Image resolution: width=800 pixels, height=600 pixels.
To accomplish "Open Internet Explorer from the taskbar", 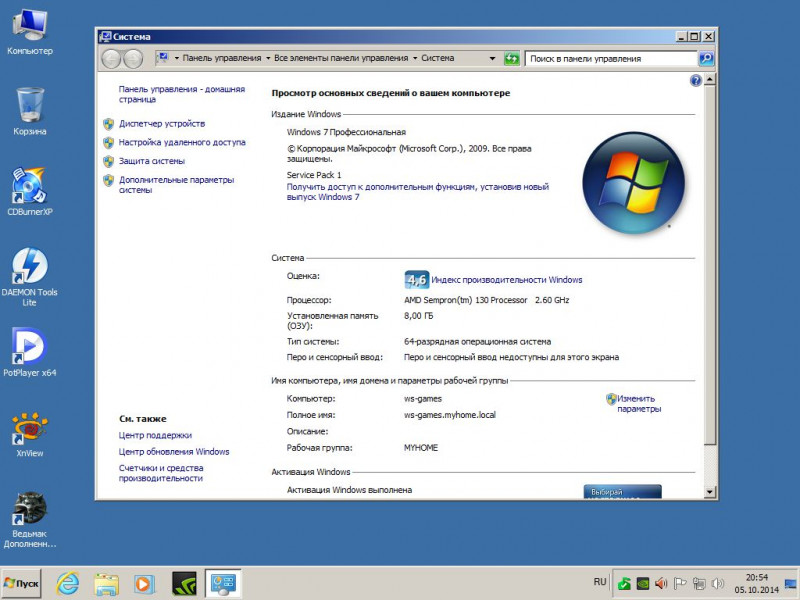I will tap(68, 582).
